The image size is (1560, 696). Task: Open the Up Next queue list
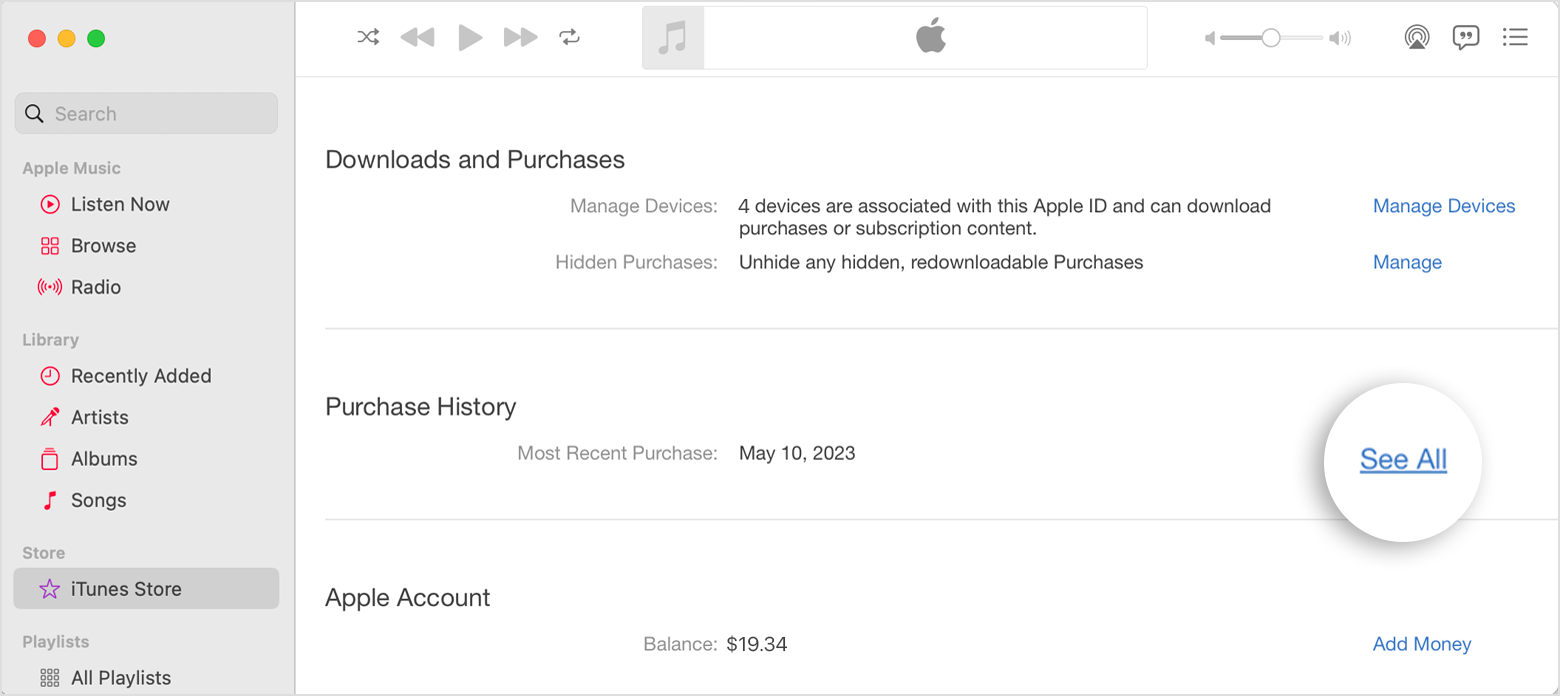[x=1515, y=38]
